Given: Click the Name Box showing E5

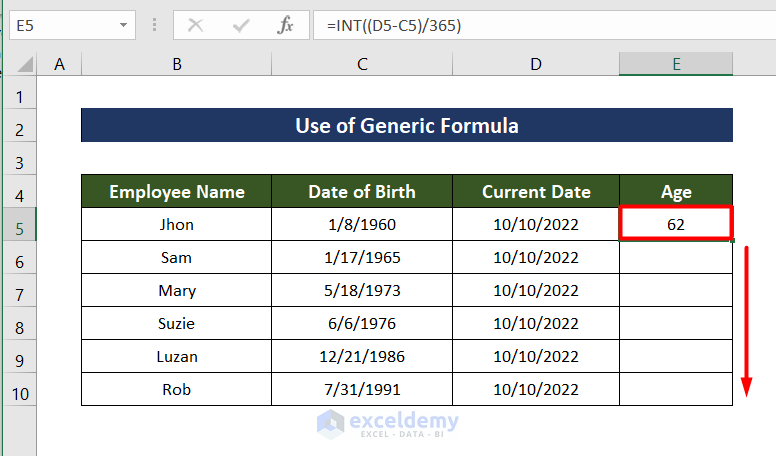Looking at the screenshot, I should click(x=60, y=25).
